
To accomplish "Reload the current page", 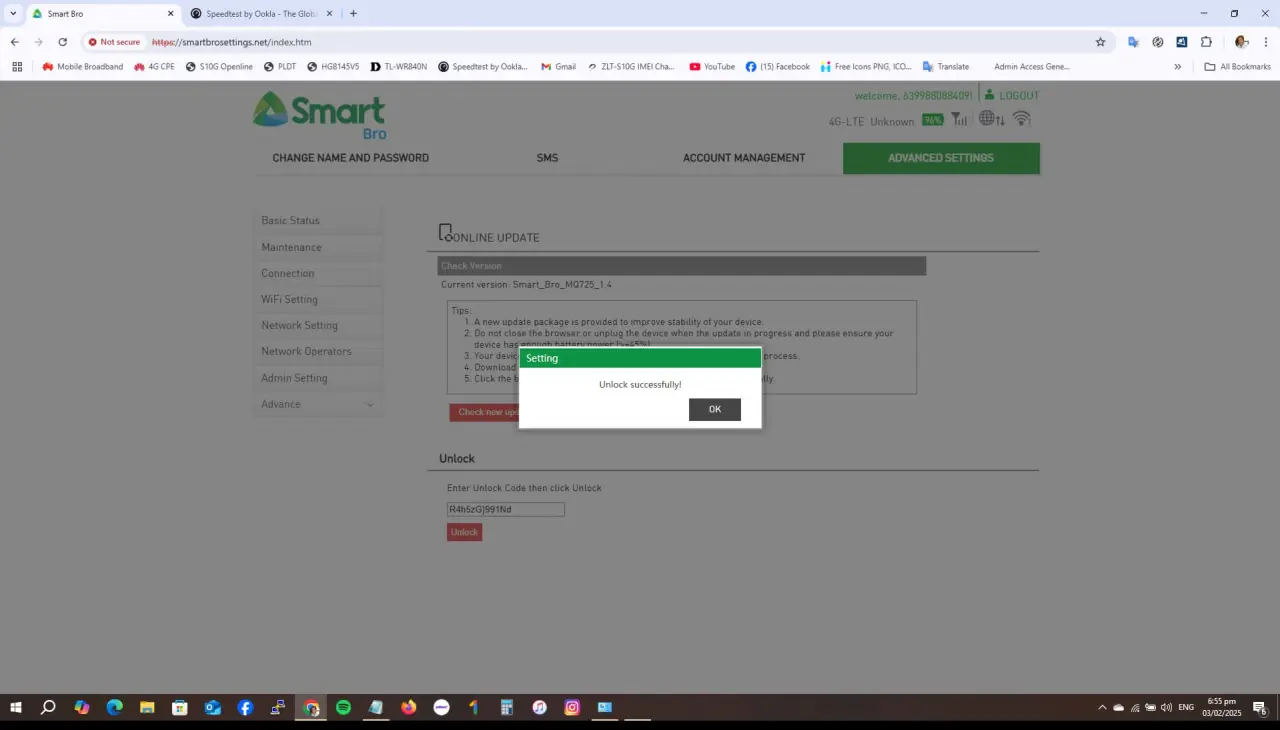I will click(62, 42).
